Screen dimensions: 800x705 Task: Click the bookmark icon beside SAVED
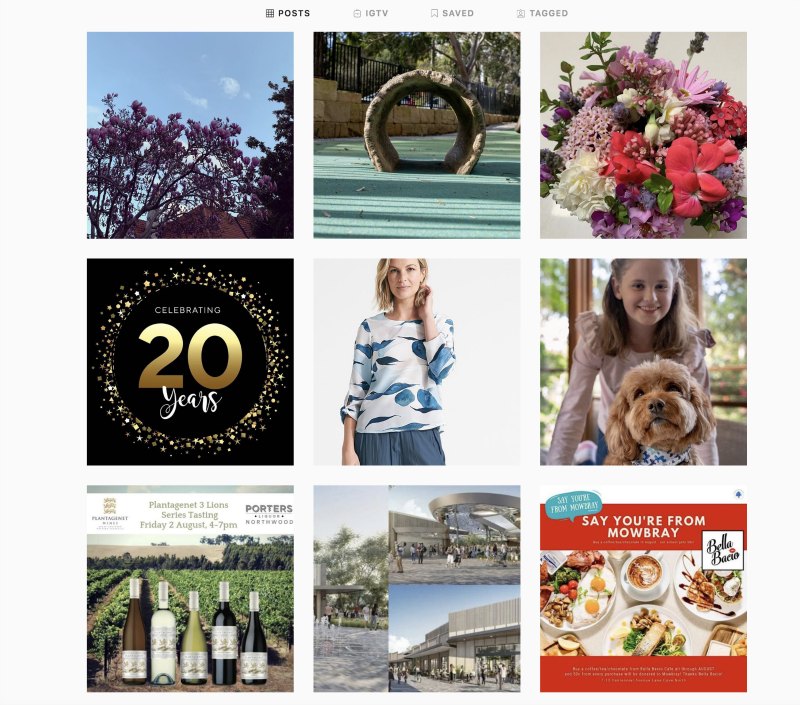pos(434,13)
